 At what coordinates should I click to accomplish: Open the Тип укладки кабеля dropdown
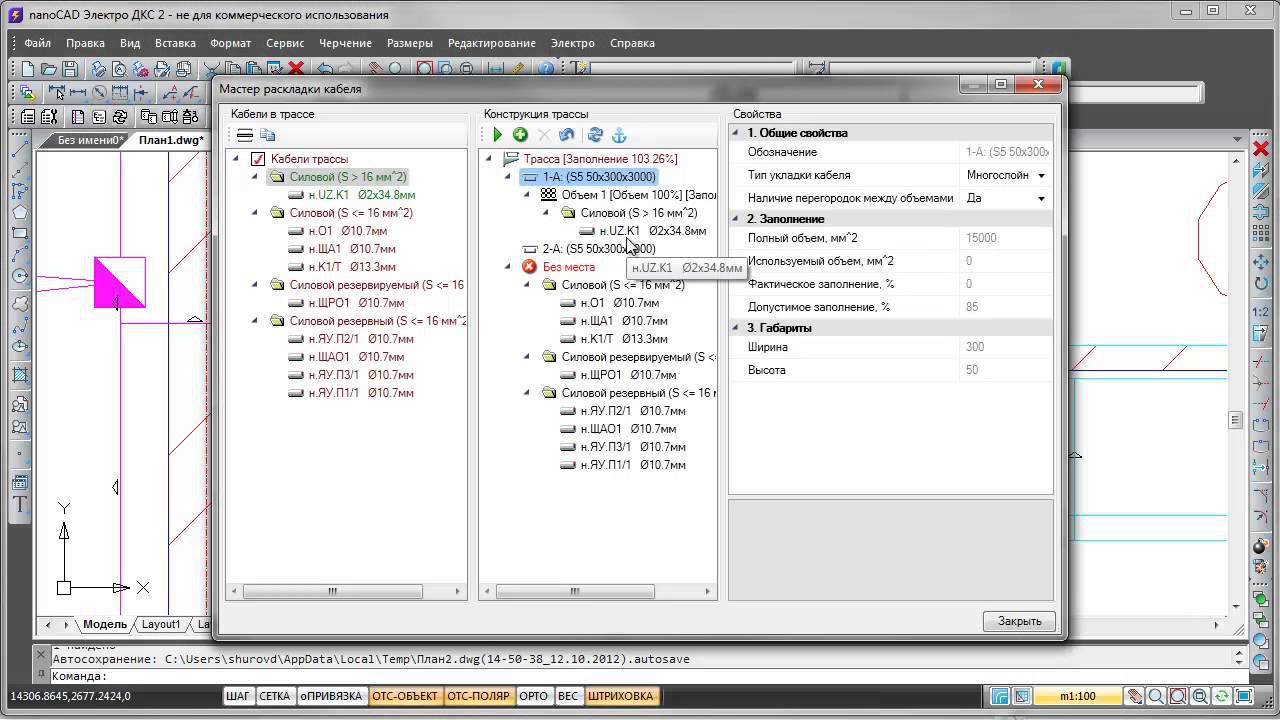click(1041, 175)
